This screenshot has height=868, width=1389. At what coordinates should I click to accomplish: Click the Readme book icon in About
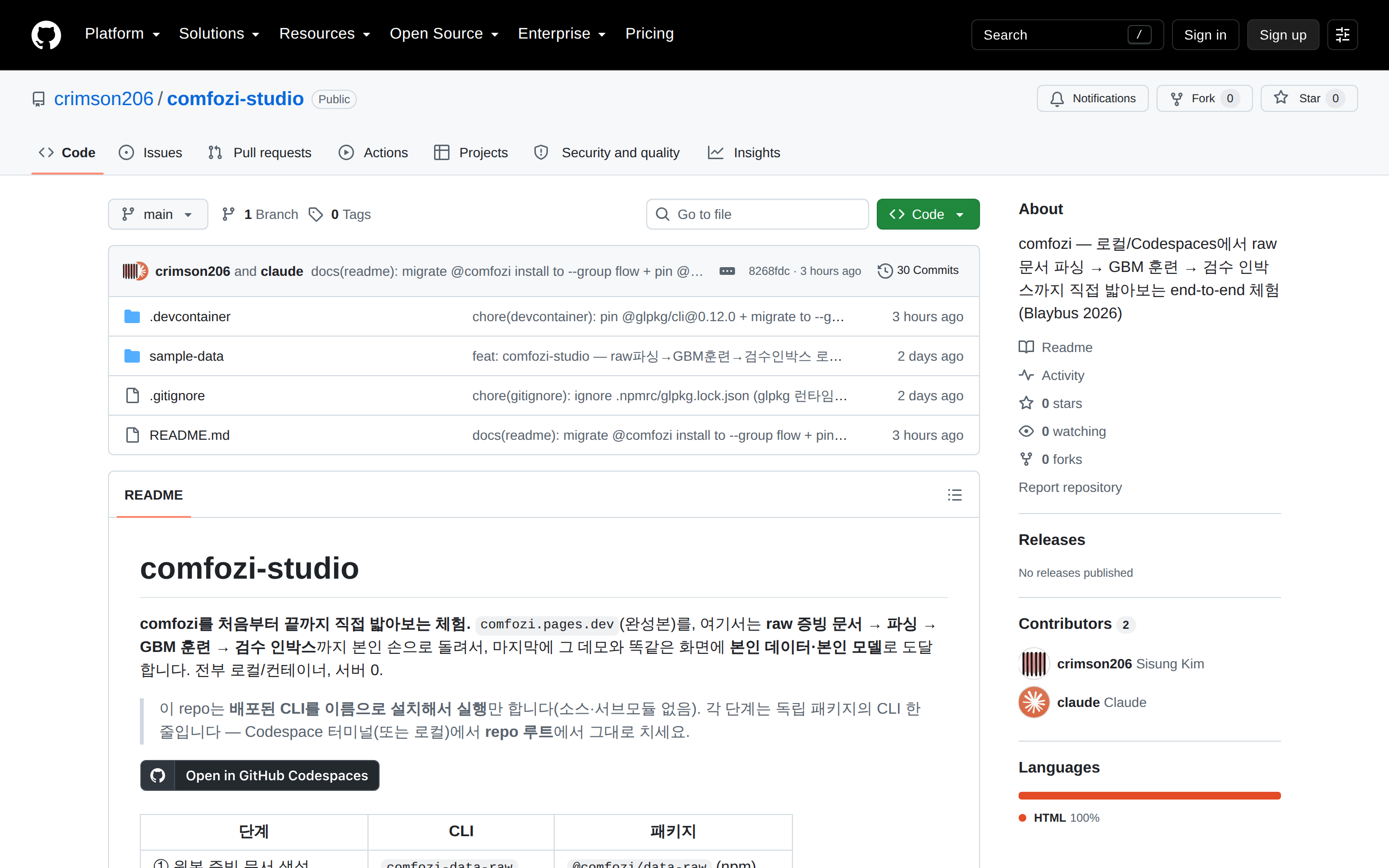coord(1026,347)
